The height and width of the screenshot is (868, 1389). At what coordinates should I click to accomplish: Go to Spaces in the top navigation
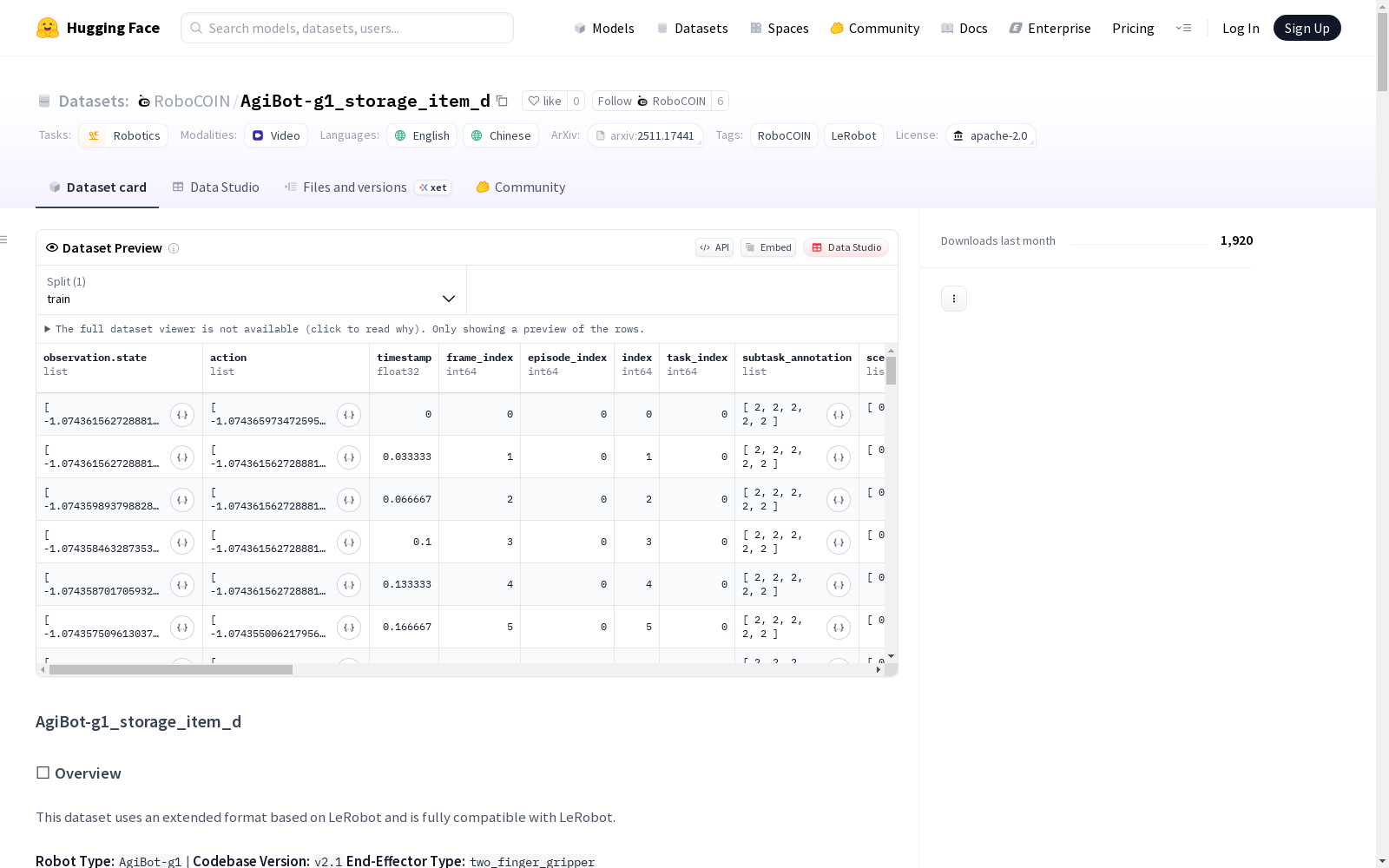point(780,28)
